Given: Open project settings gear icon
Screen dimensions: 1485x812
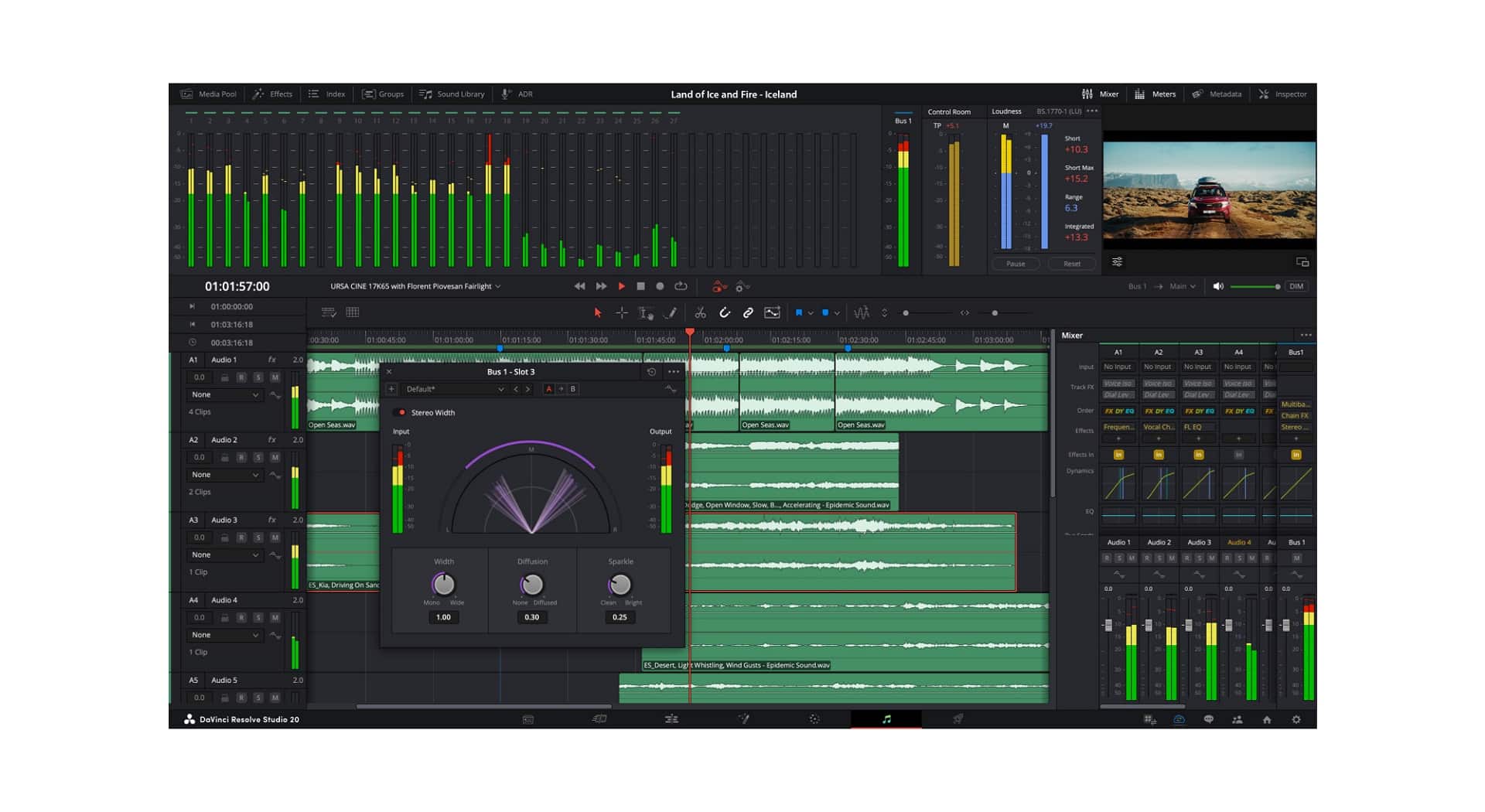Looking at the screenshot, I should coord(1296,719).
